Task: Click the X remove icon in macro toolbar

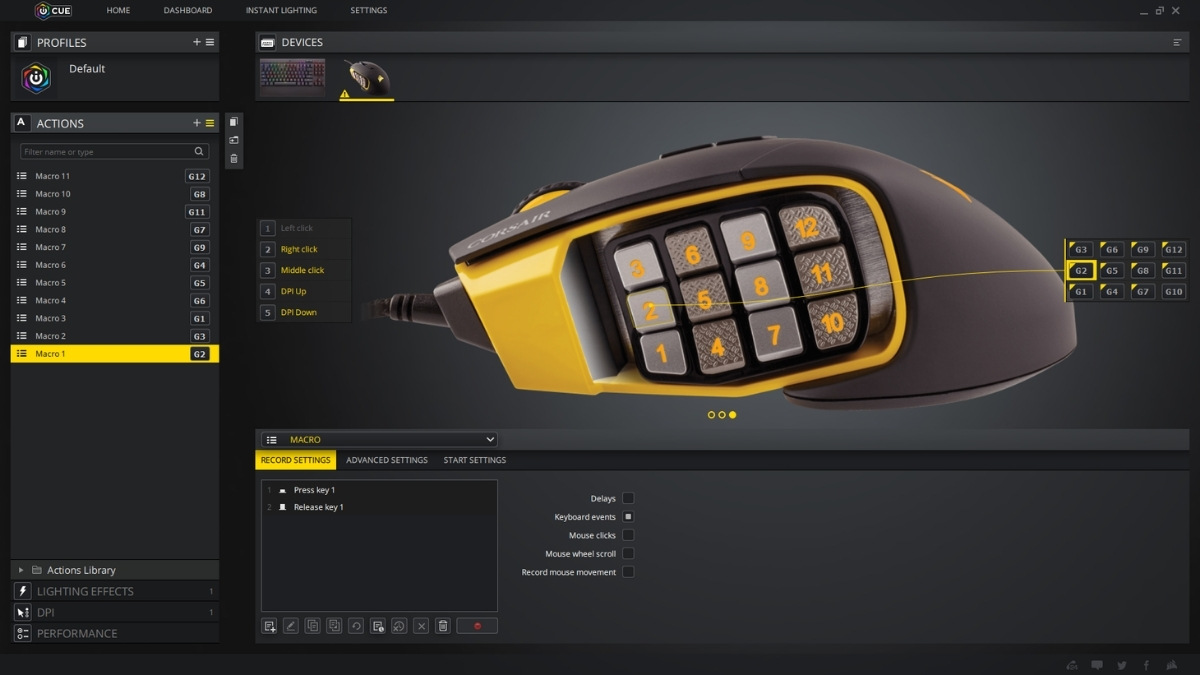Action: pyautogui.click(x=421, y=626)
